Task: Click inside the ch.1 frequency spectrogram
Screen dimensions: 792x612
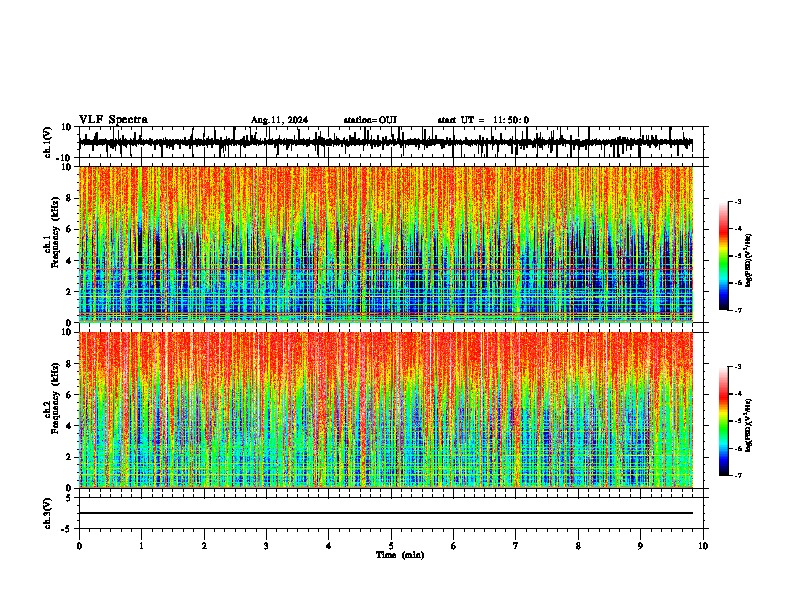Action: [386, 244]
